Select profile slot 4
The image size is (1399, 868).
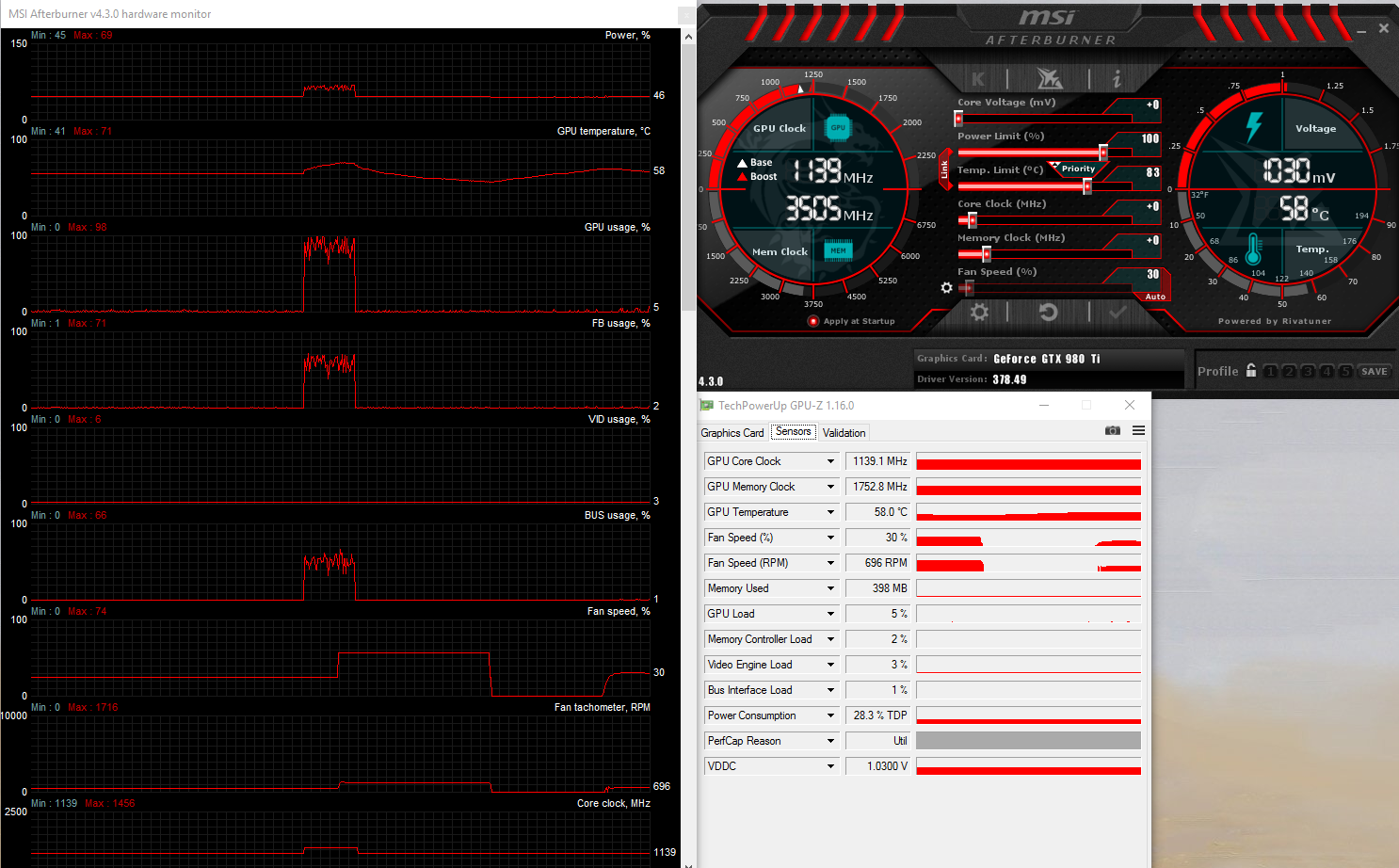click(1327, 371)
